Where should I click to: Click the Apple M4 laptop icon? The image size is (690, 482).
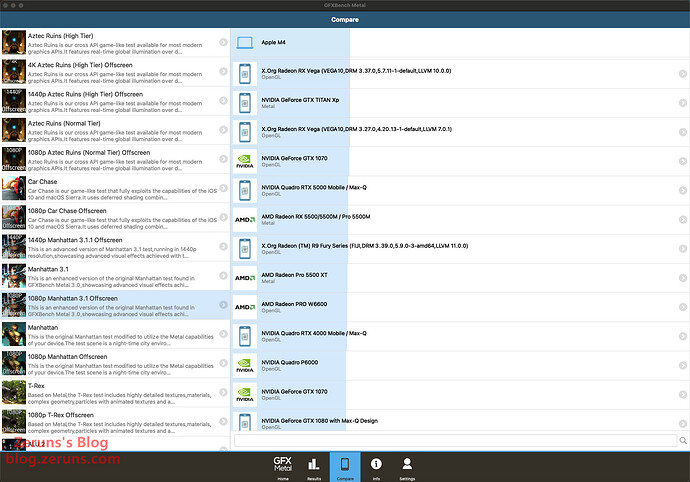(x=245, y=43)
